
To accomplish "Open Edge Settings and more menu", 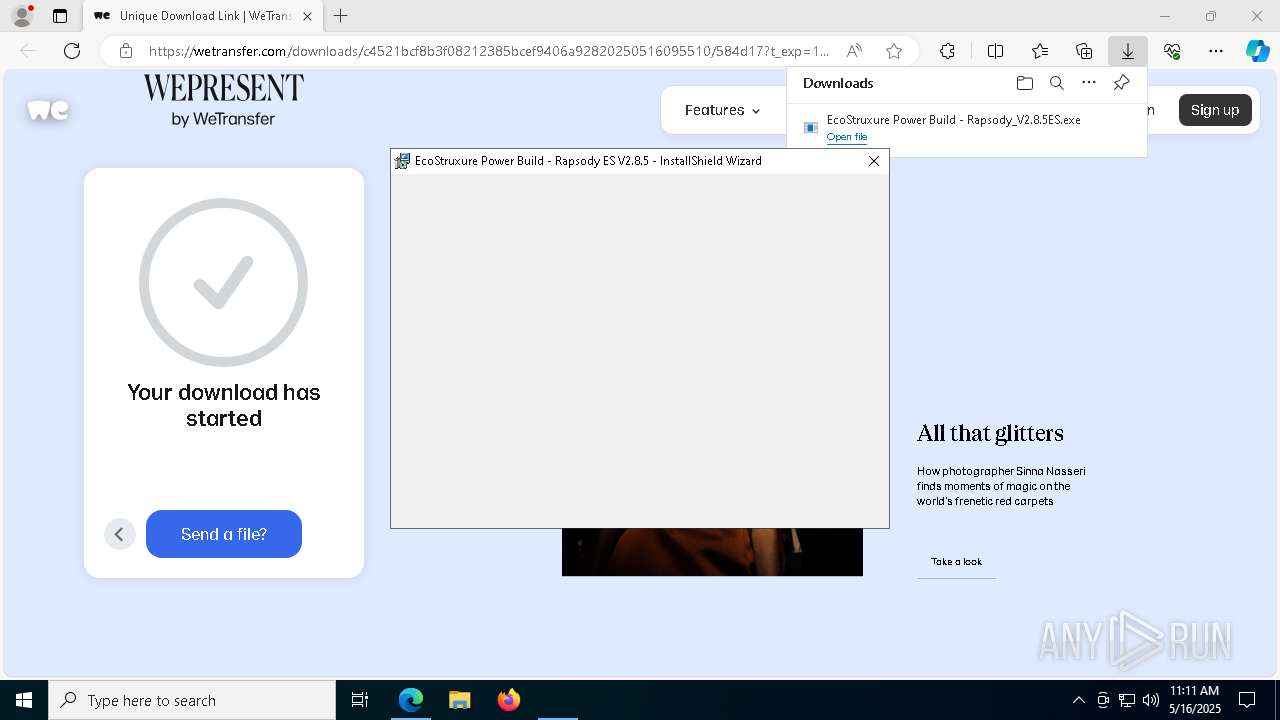I will pos(1216,51).
